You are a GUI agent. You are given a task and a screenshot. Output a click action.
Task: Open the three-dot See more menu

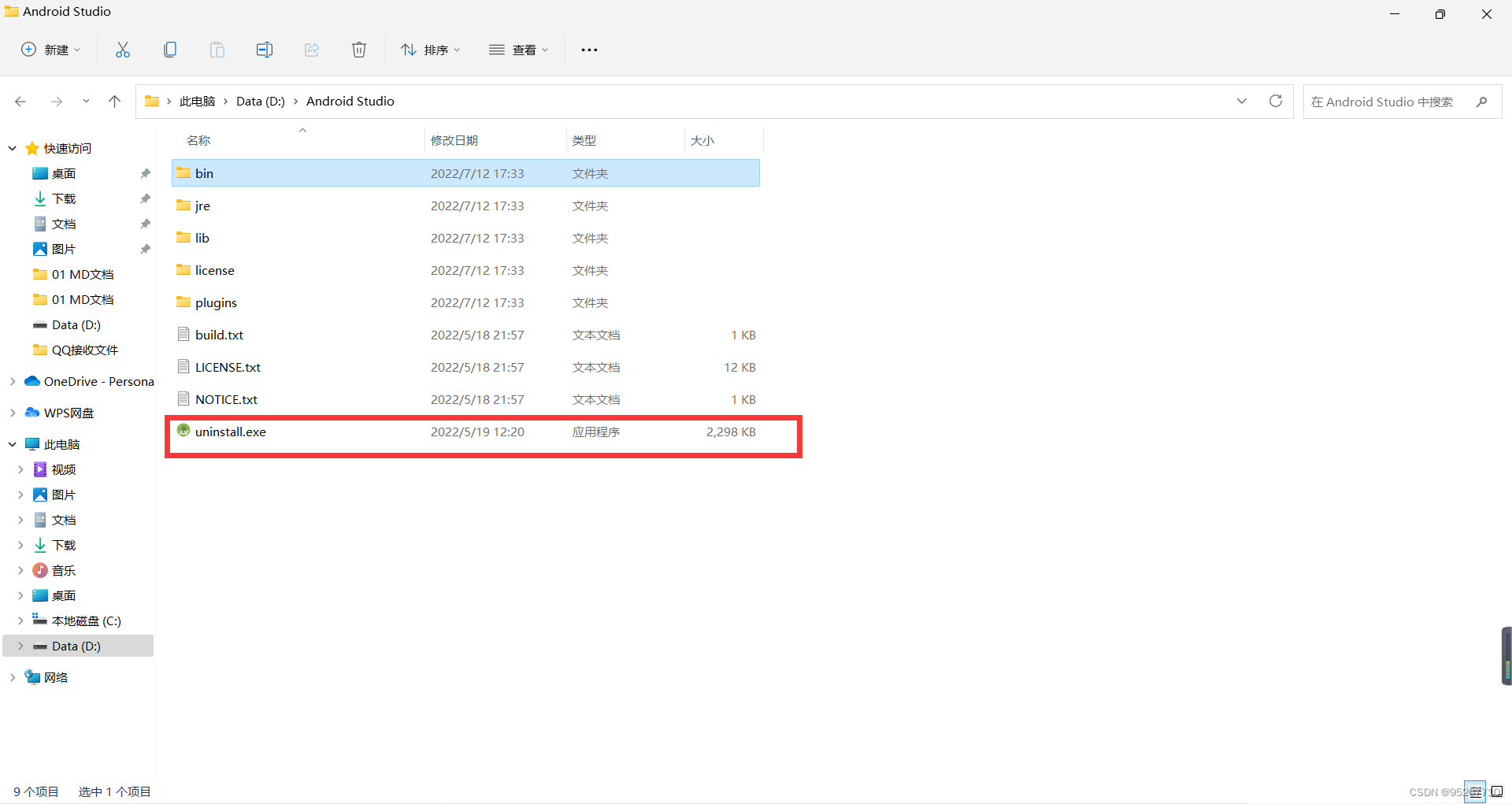589,50
